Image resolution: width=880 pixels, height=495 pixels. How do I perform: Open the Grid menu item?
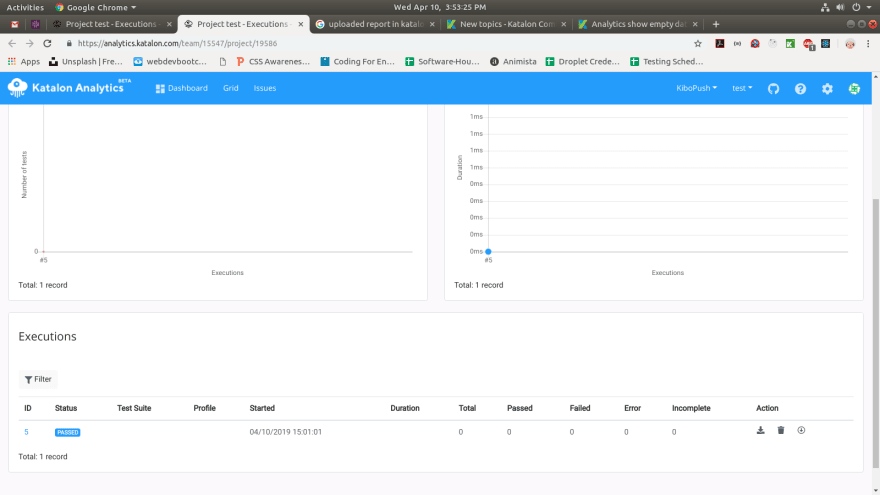(231, 88)
